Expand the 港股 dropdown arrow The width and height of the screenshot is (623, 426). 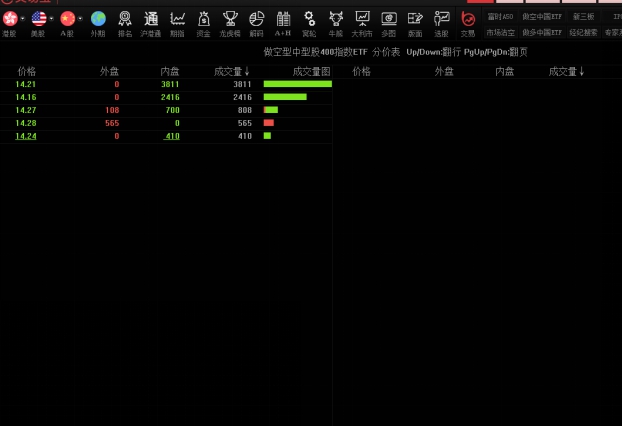tap(22, 18)
